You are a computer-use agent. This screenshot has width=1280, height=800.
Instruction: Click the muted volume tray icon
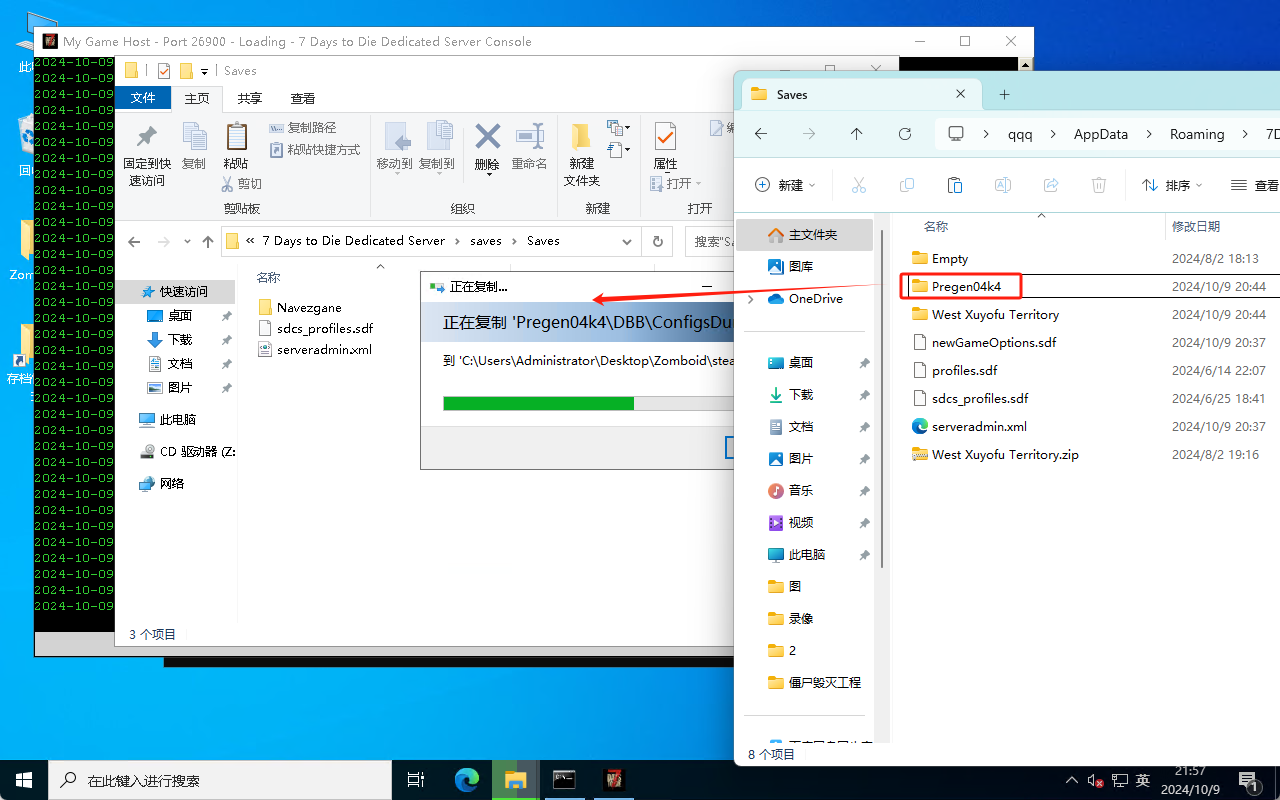(x=1096, y=781)
